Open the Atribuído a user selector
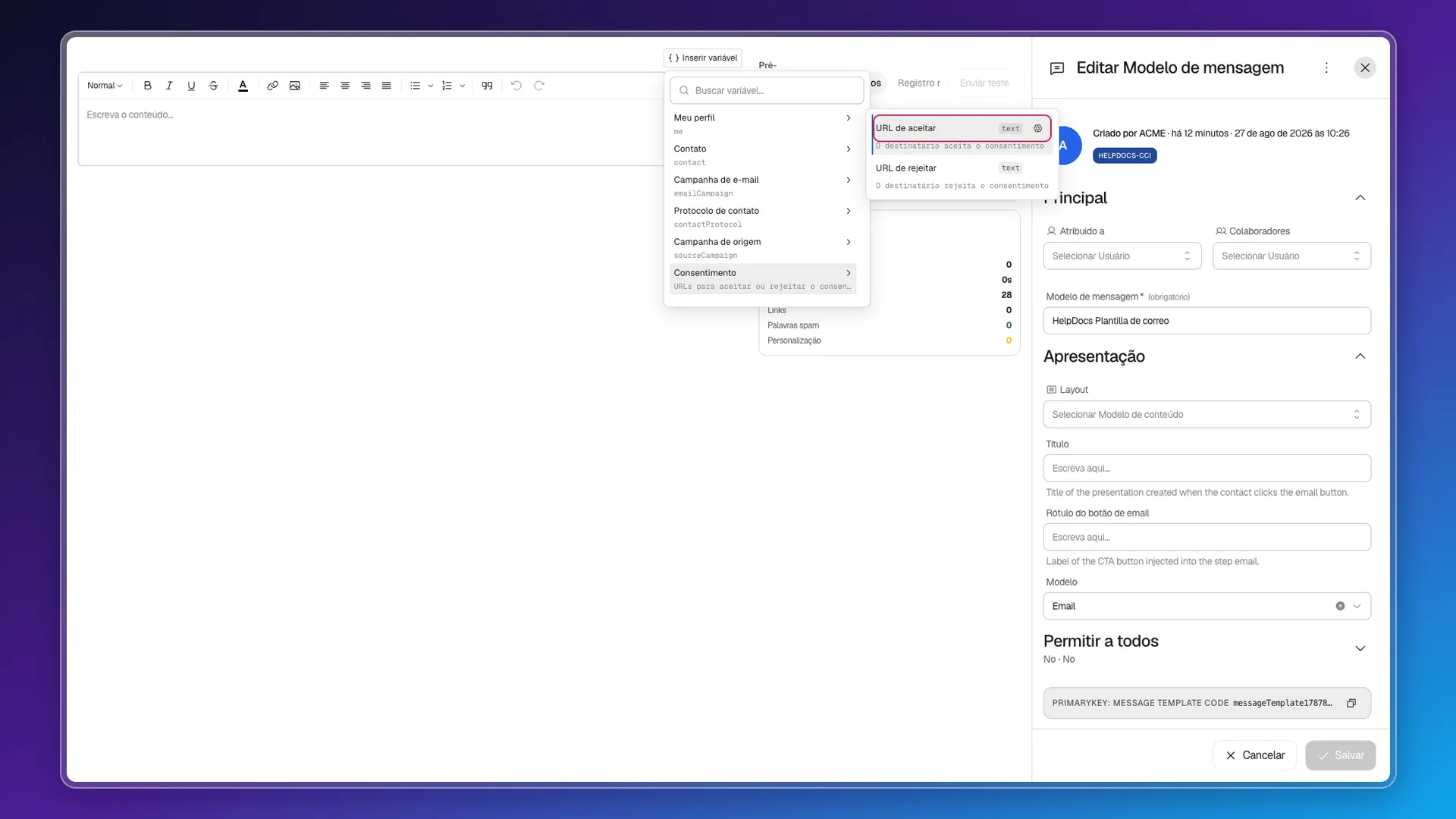This screenshot has height=819, width=1456. (1122, 256)
